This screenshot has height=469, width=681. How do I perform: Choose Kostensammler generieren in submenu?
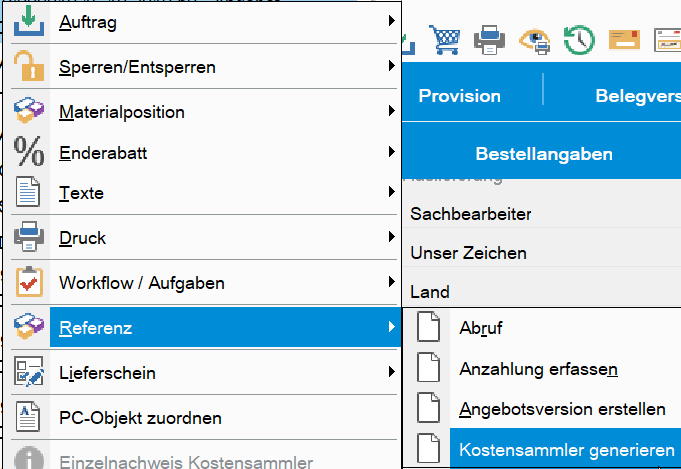click(x=566, y=451)
